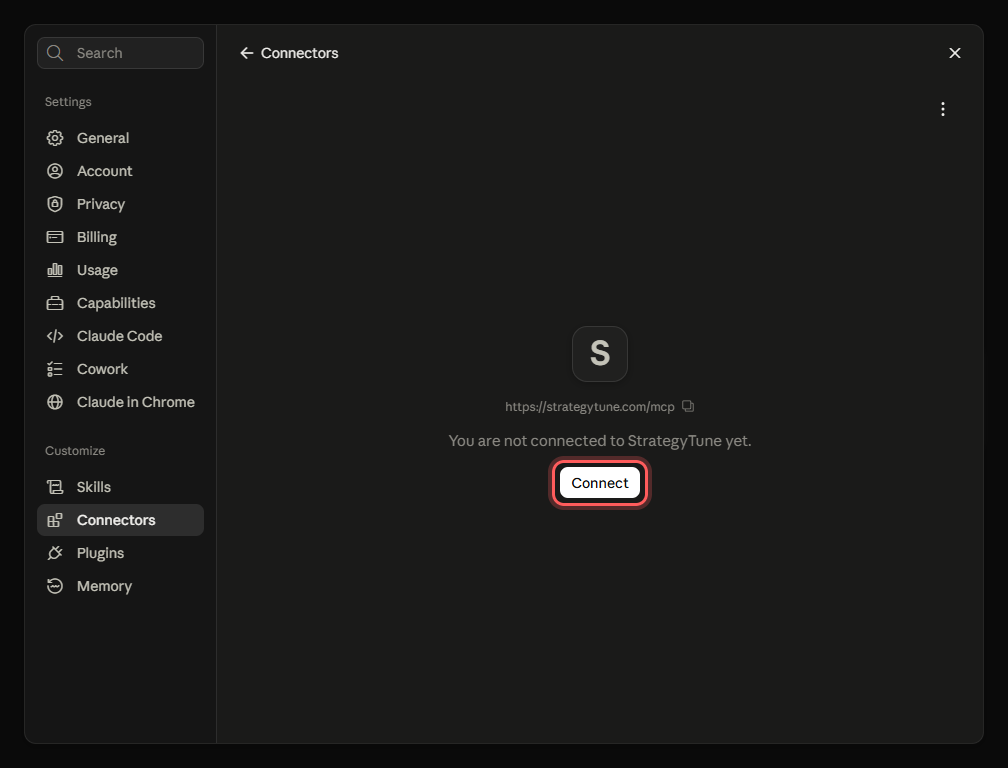
Task: Select the Skills scroll icon
Action: (x=55, y=487)
